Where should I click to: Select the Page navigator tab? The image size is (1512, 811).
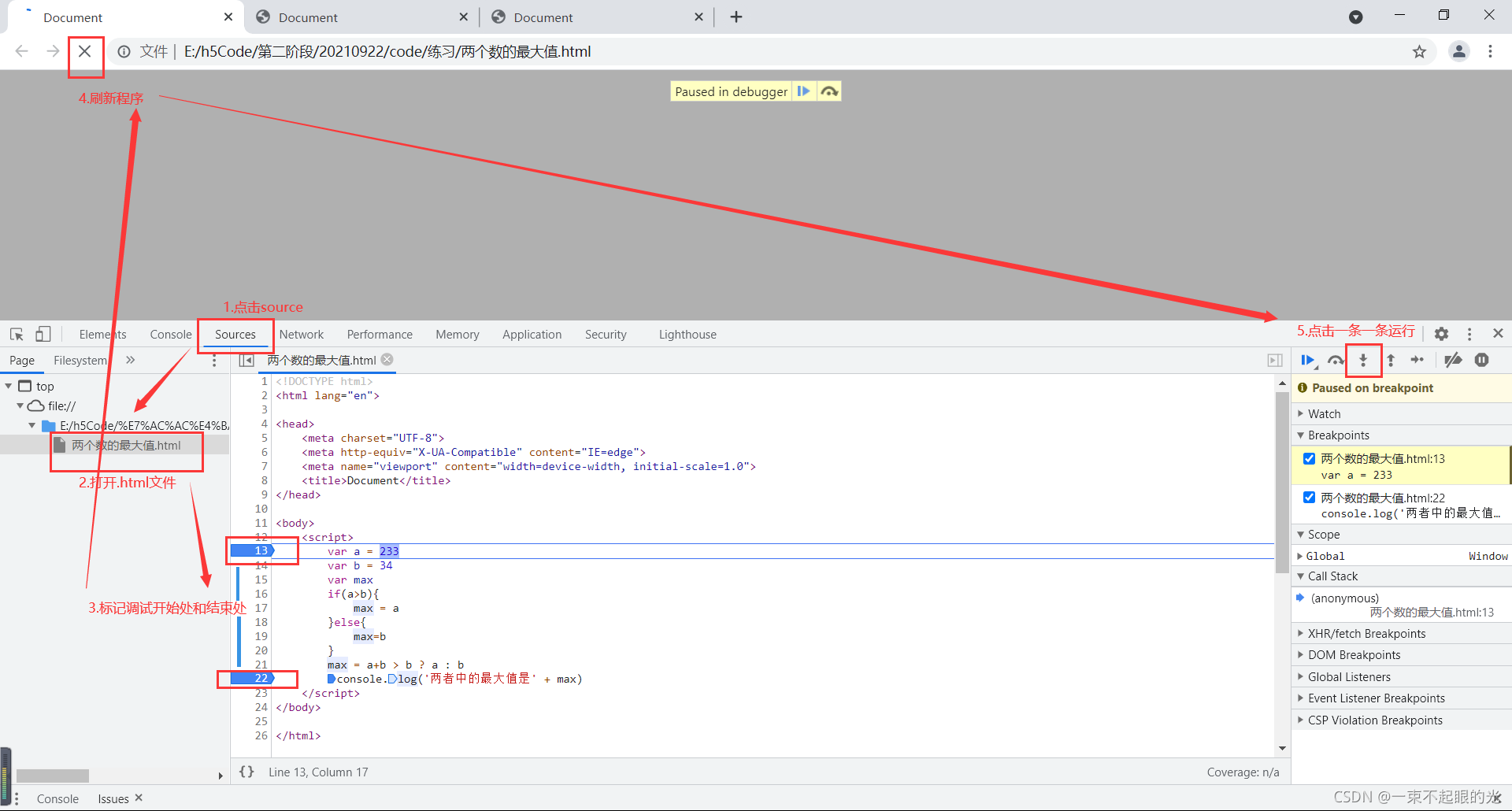22,360
